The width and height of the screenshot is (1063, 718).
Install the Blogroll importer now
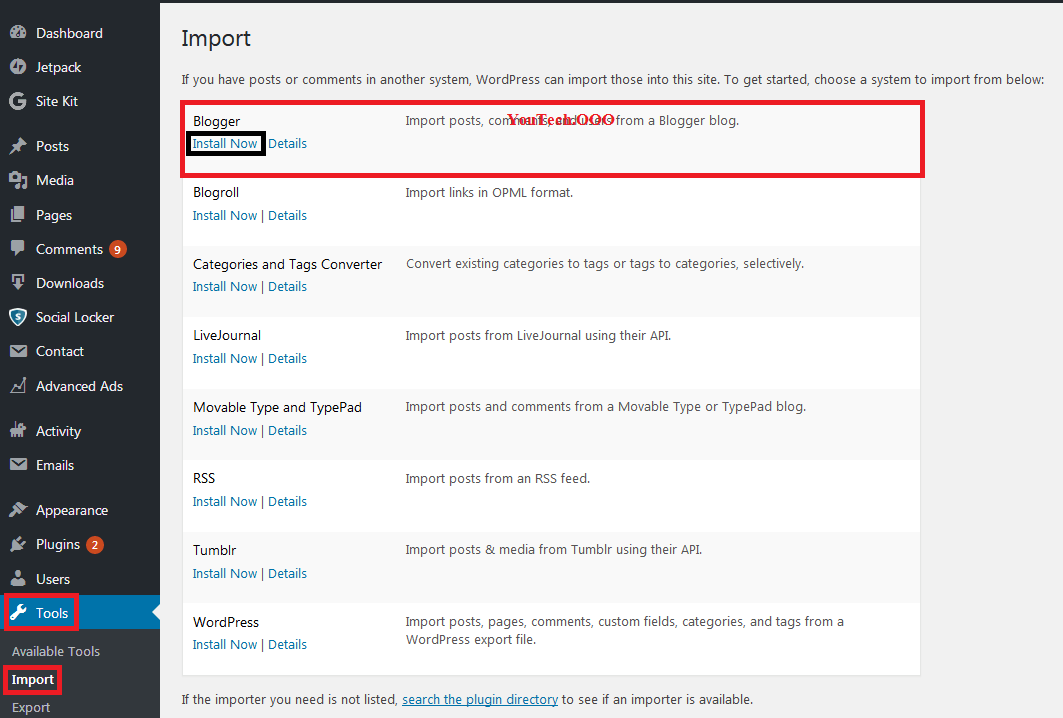[x=225, y=216]
